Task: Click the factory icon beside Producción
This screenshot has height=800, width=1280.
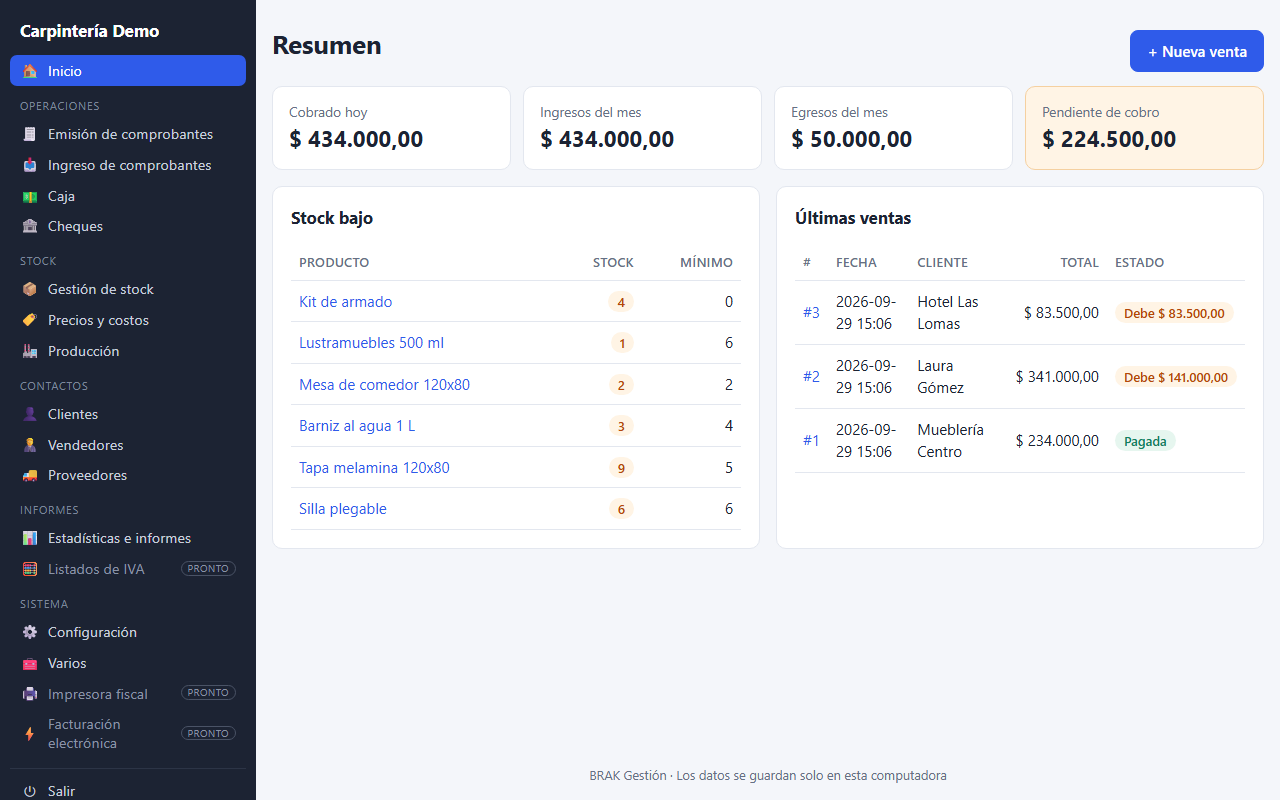Action: pos(30,351)
